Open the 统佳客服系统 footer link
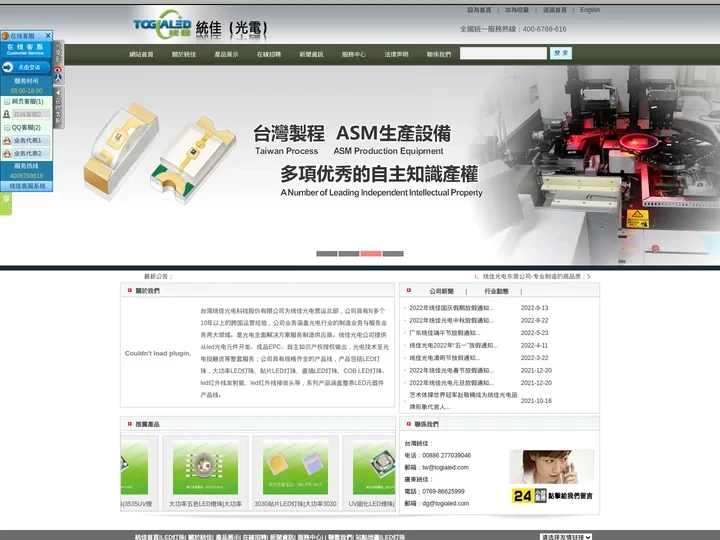This screenshot has width=720, height=540. click(27, 186)
